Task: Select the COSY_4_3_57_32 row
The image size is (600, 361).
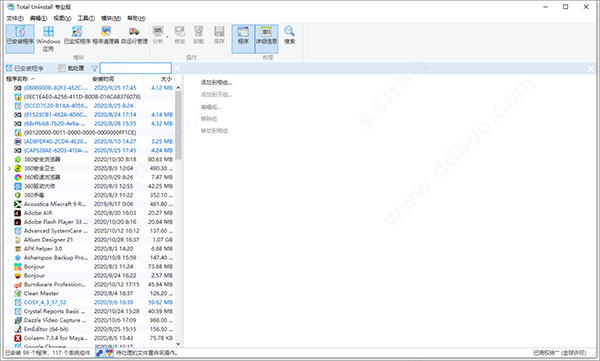Action: pyautogui.click(x=90, y=302)
